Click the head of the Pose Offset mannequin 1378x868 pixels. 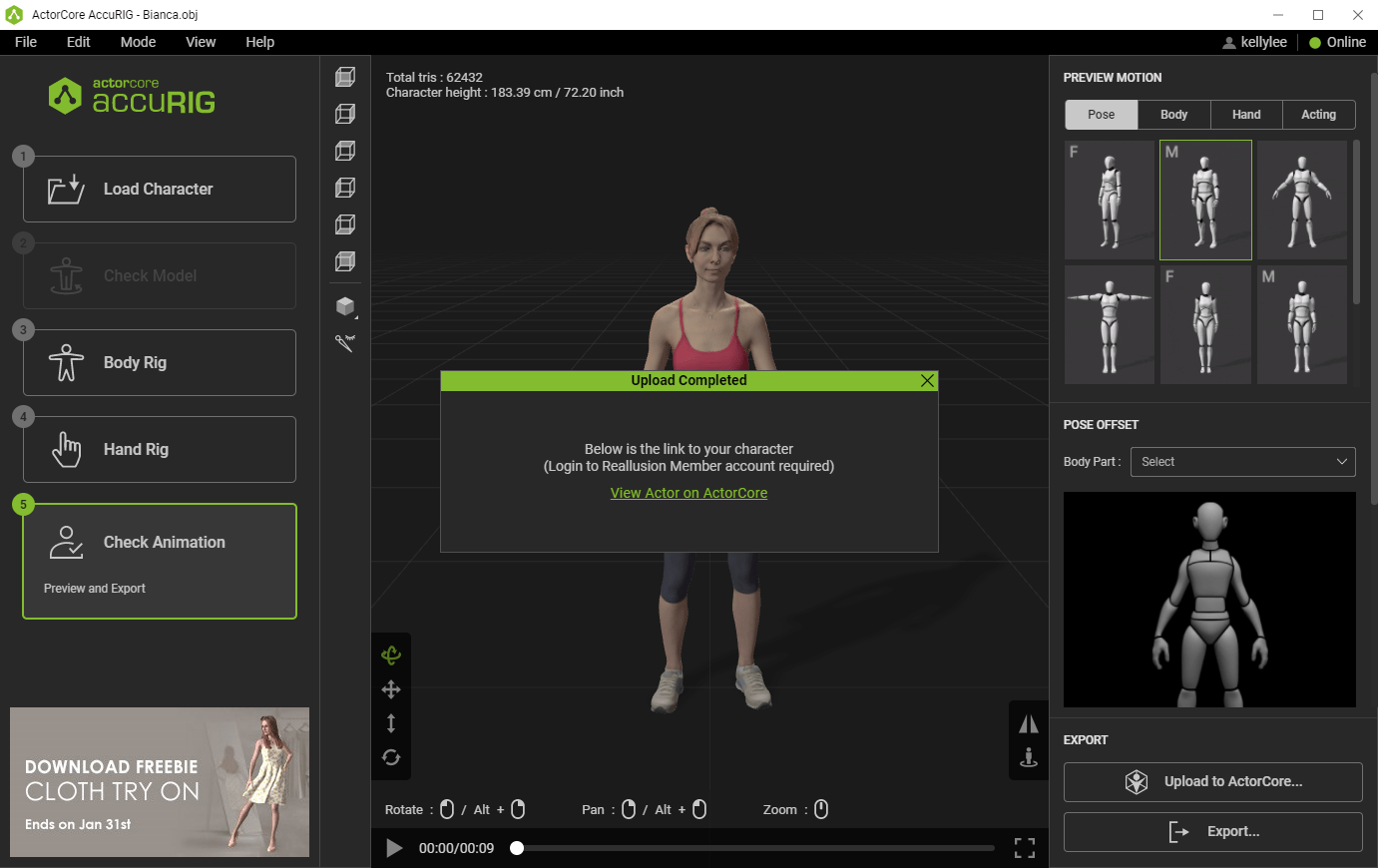tap(1209, 521)
